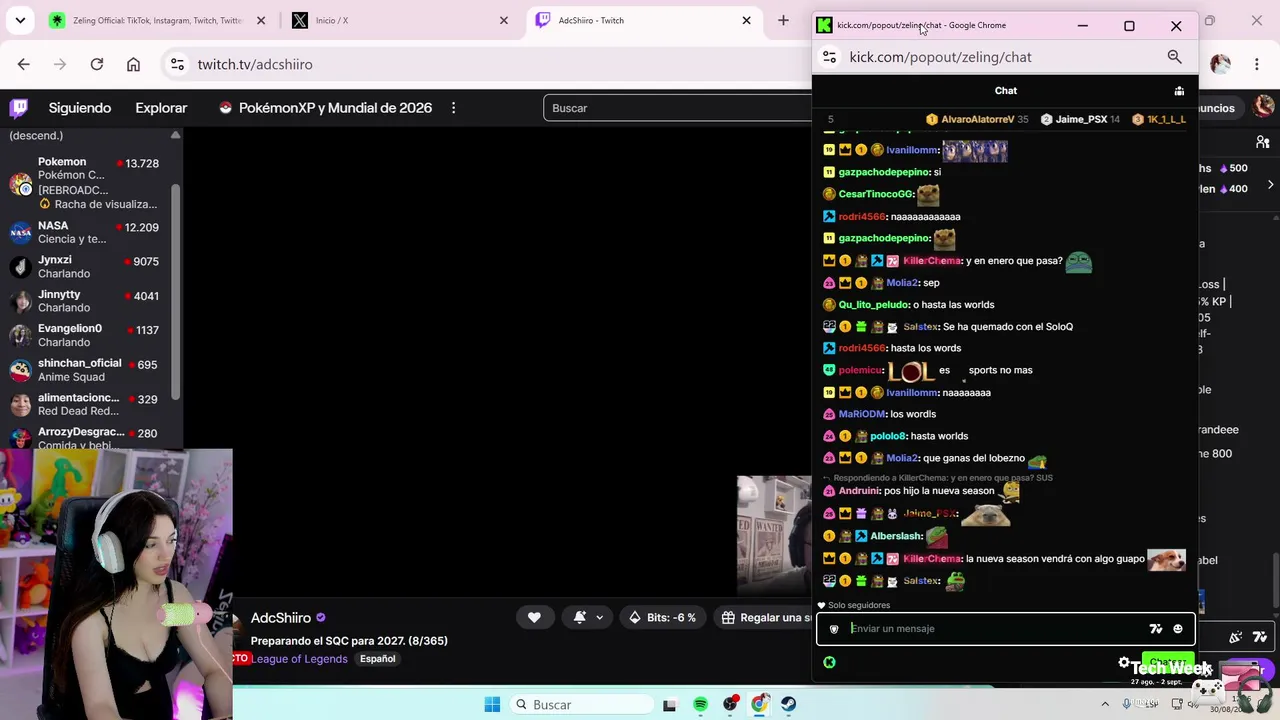Click the Chrome profile avatar
Image resolution: width=1280 pixels, height=720 pixels.
(x=1220, y=64)
